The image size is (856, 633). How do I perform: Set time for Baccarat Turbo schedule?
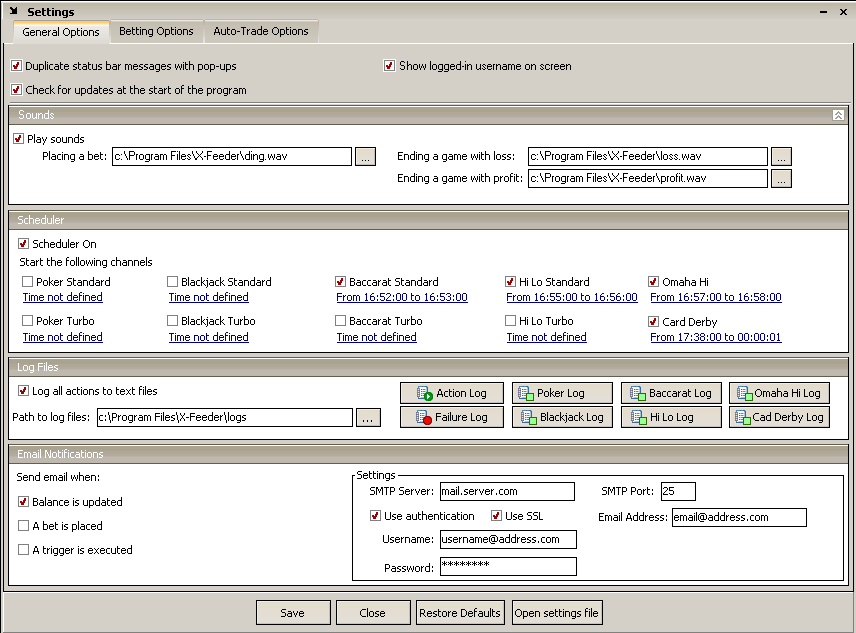click(377, 337)
